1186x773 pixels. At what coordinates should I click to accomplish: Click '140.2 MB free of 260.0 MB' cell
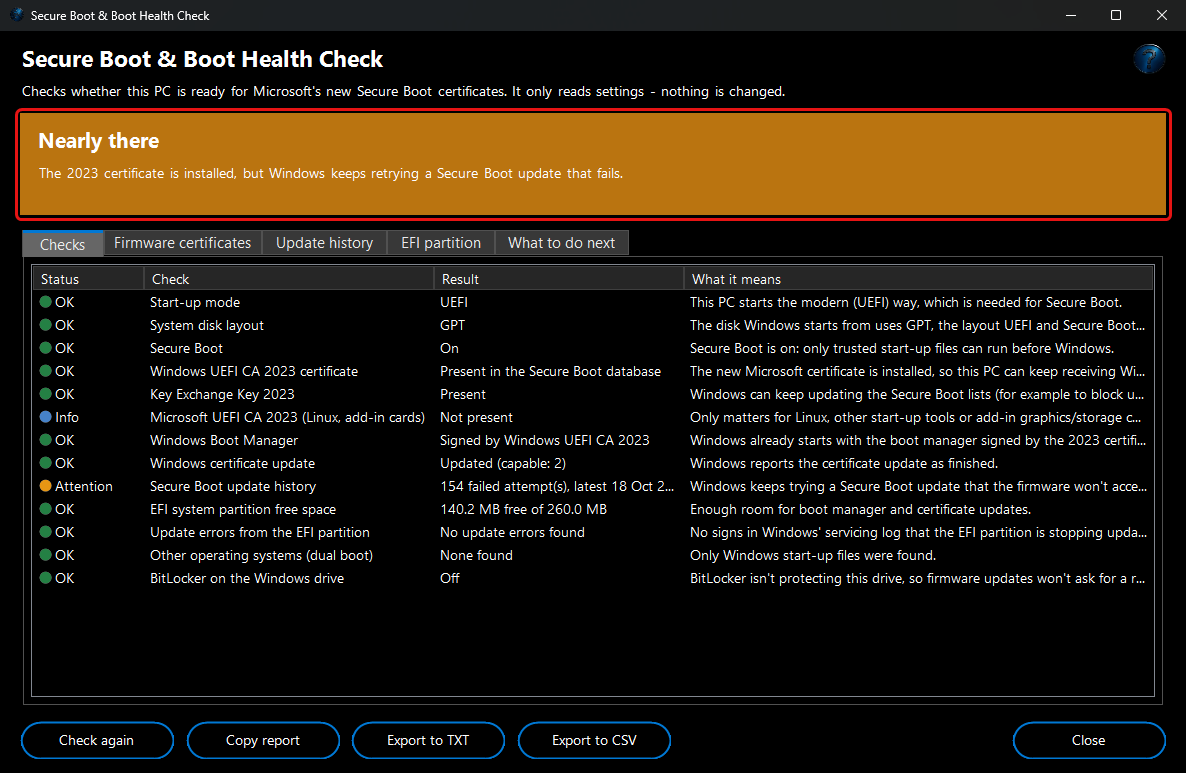523,509
